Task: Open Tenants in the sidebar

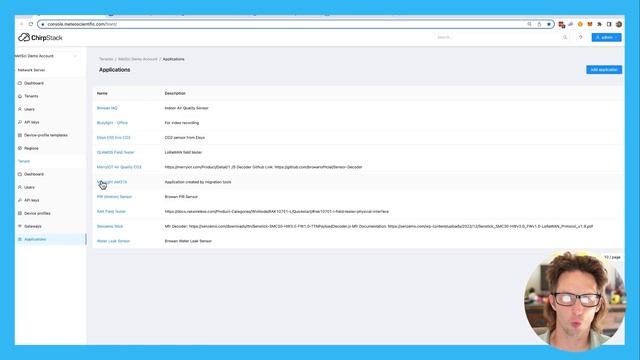Action: (31, 96)
